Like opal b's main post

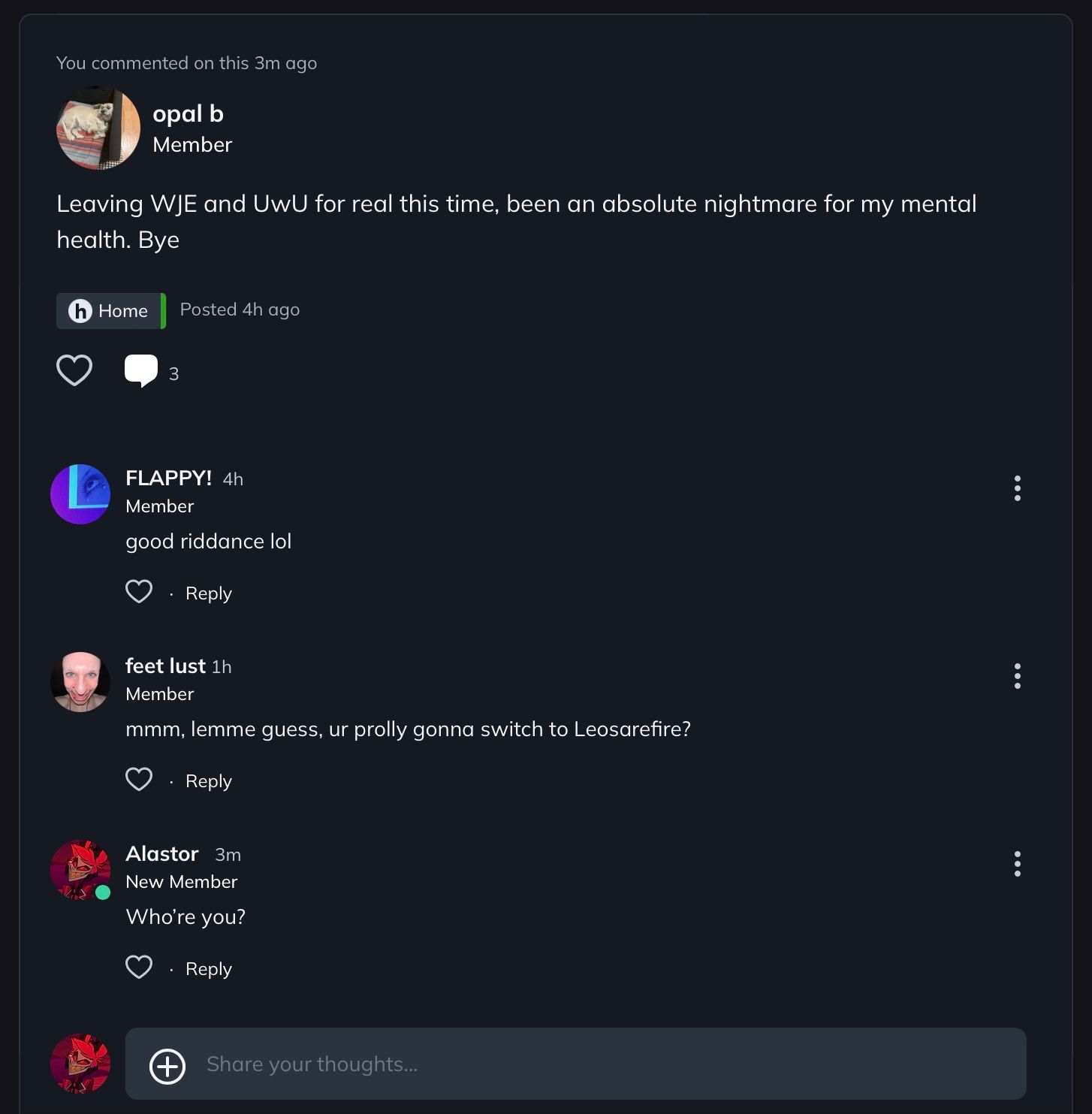74,370
